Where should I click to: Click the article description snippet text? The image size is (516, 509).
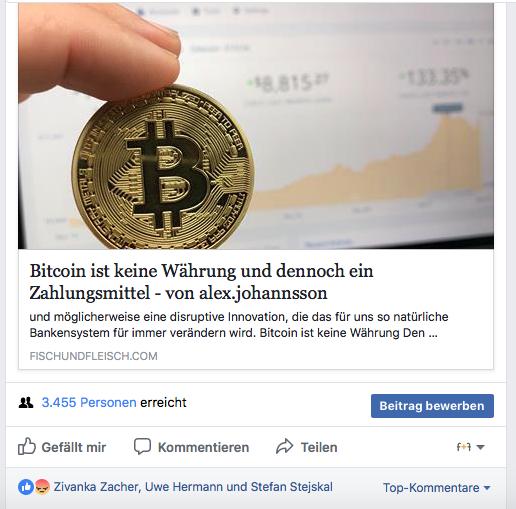point(239,325)
